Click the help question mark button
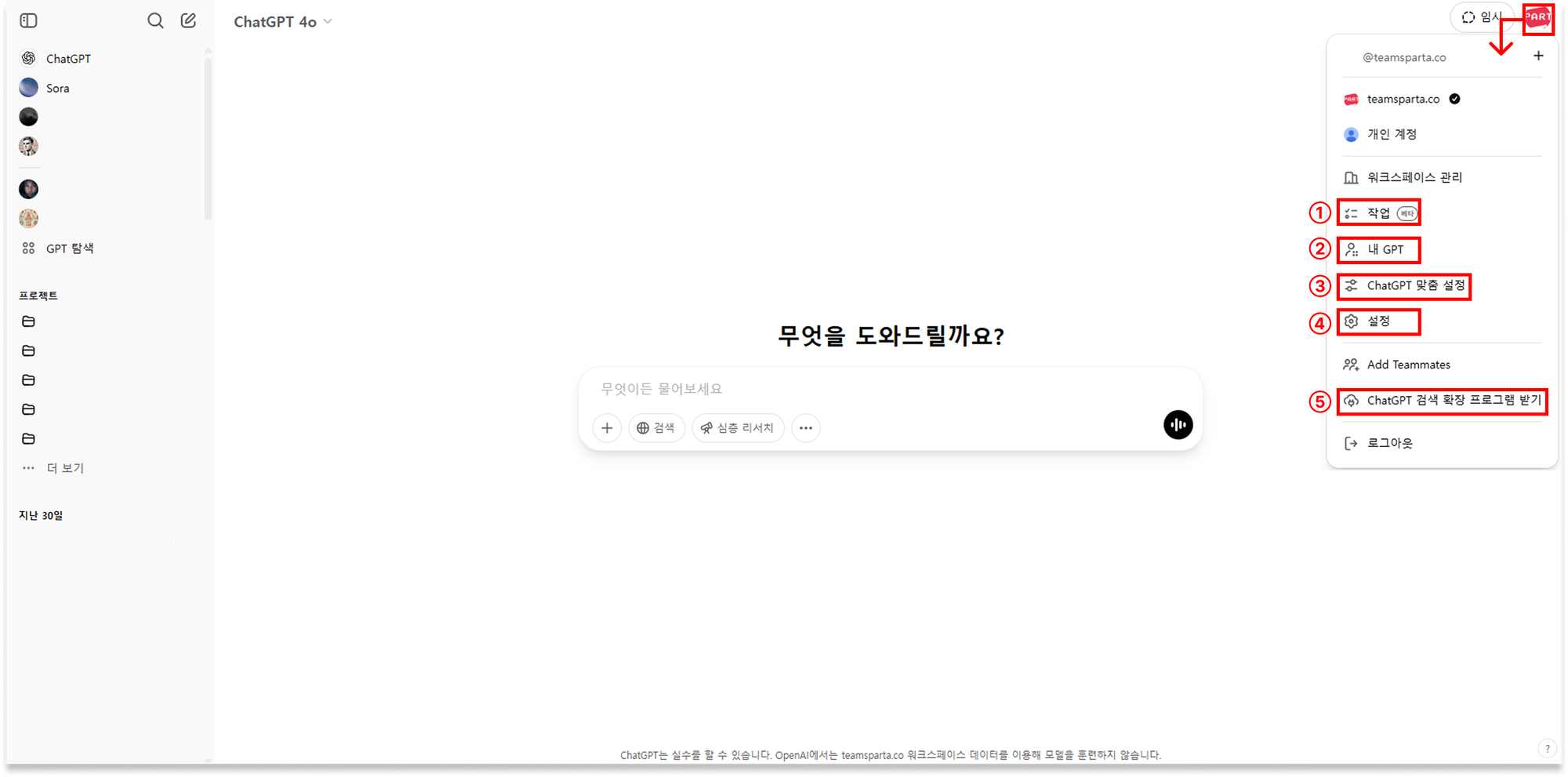 (1547, 748)
